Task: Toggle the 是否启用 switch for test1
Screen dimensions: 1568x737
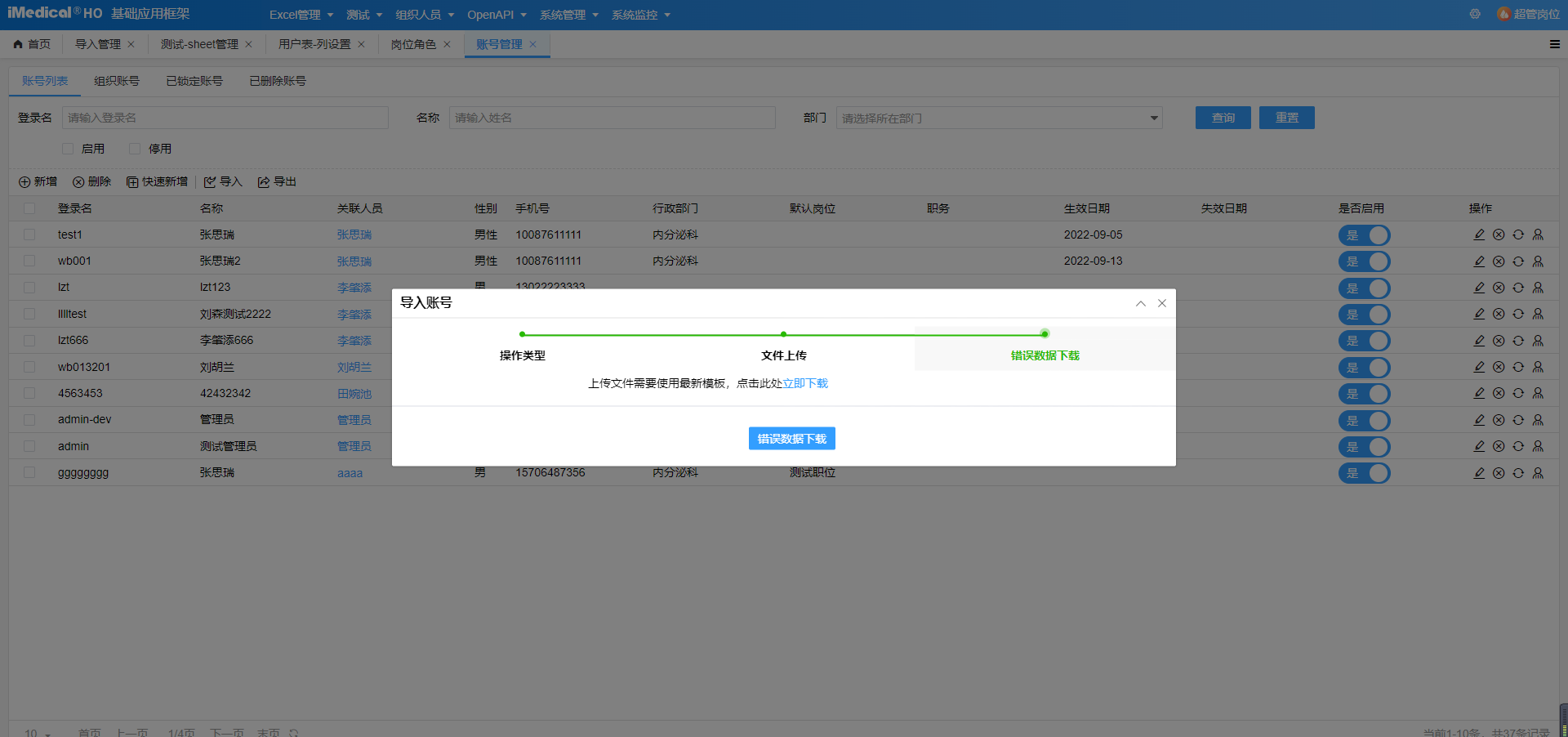Action: tap(1364, 235)
